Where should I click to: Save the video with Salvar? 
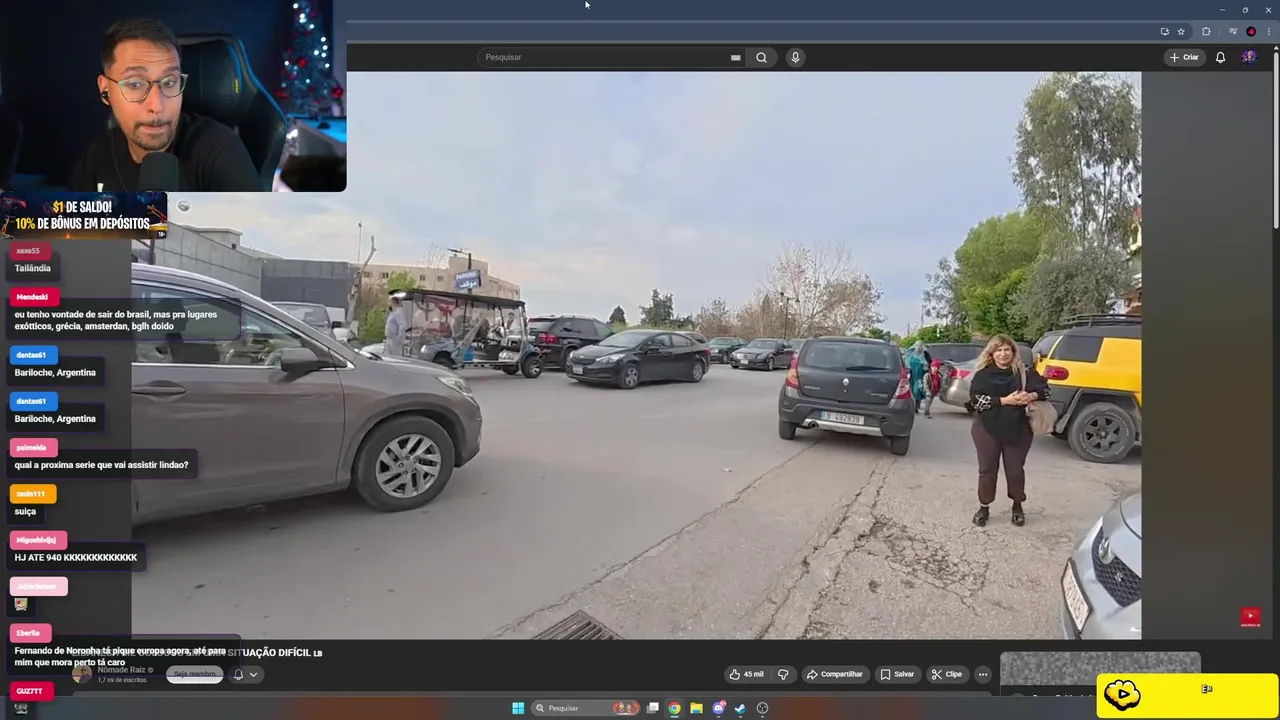(897, 674)
